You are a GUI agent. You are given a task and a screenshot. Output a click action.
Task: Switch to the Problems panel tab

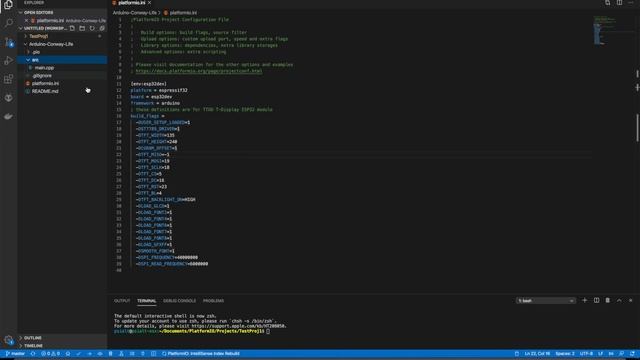click(213, 301)
